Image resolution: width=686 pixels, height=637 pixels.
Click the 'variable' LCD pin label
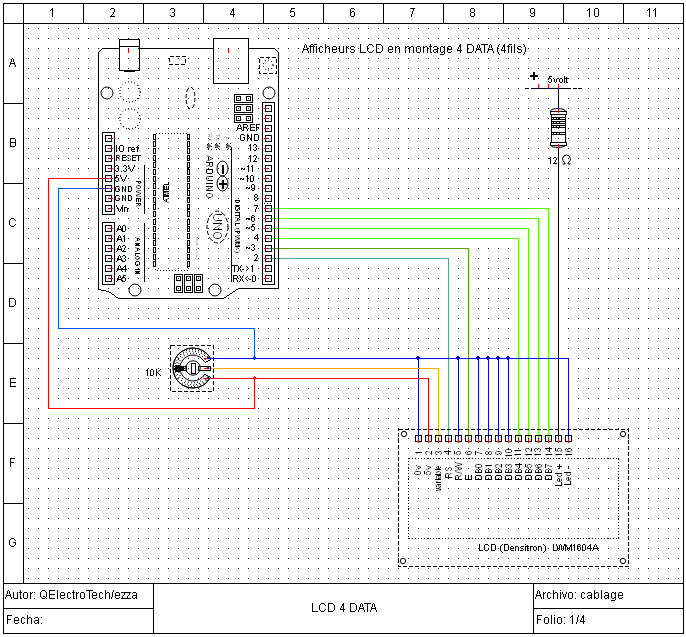coord(438,478)
